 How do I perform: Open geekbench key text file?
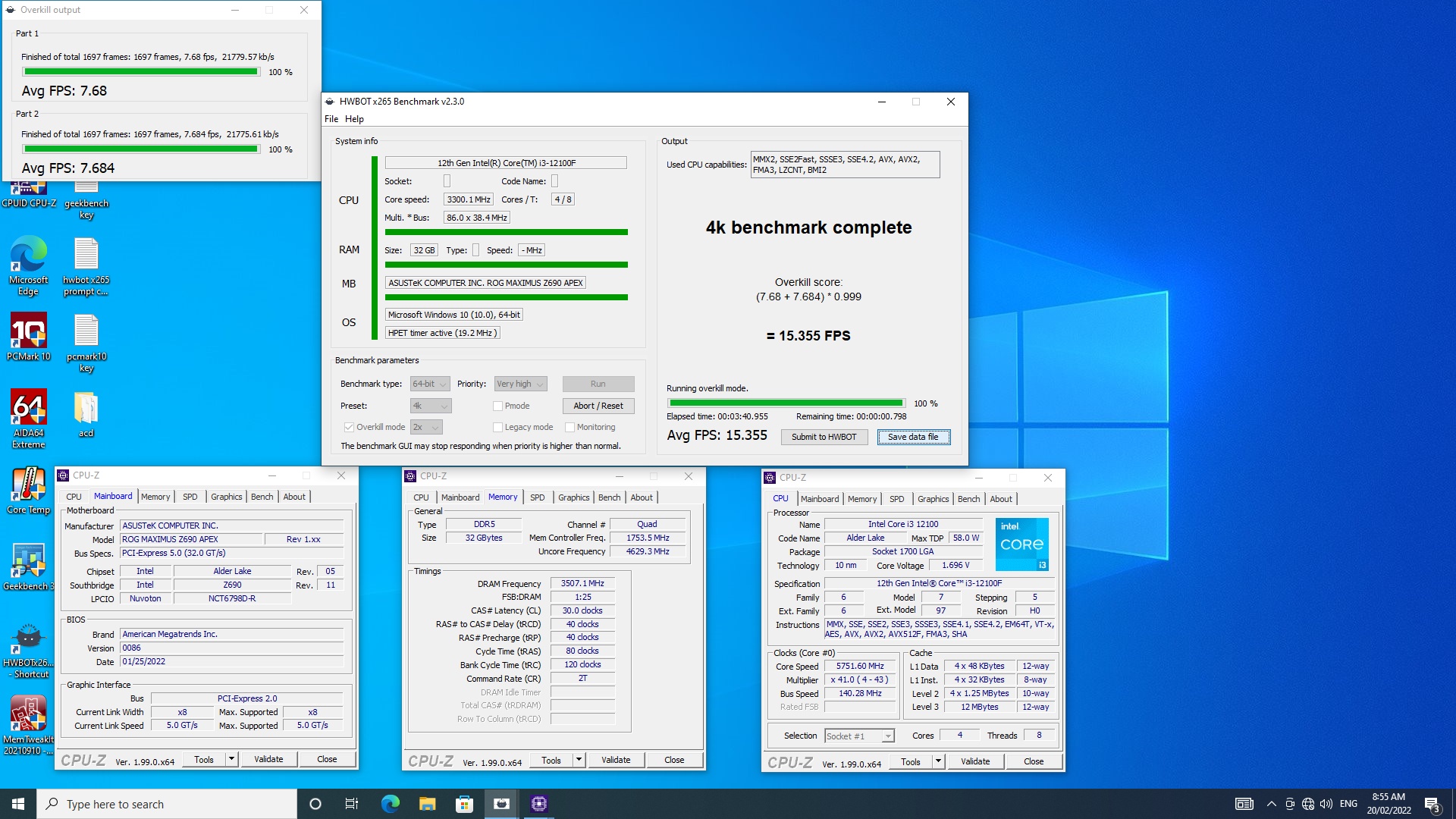(x=86, y=200)
